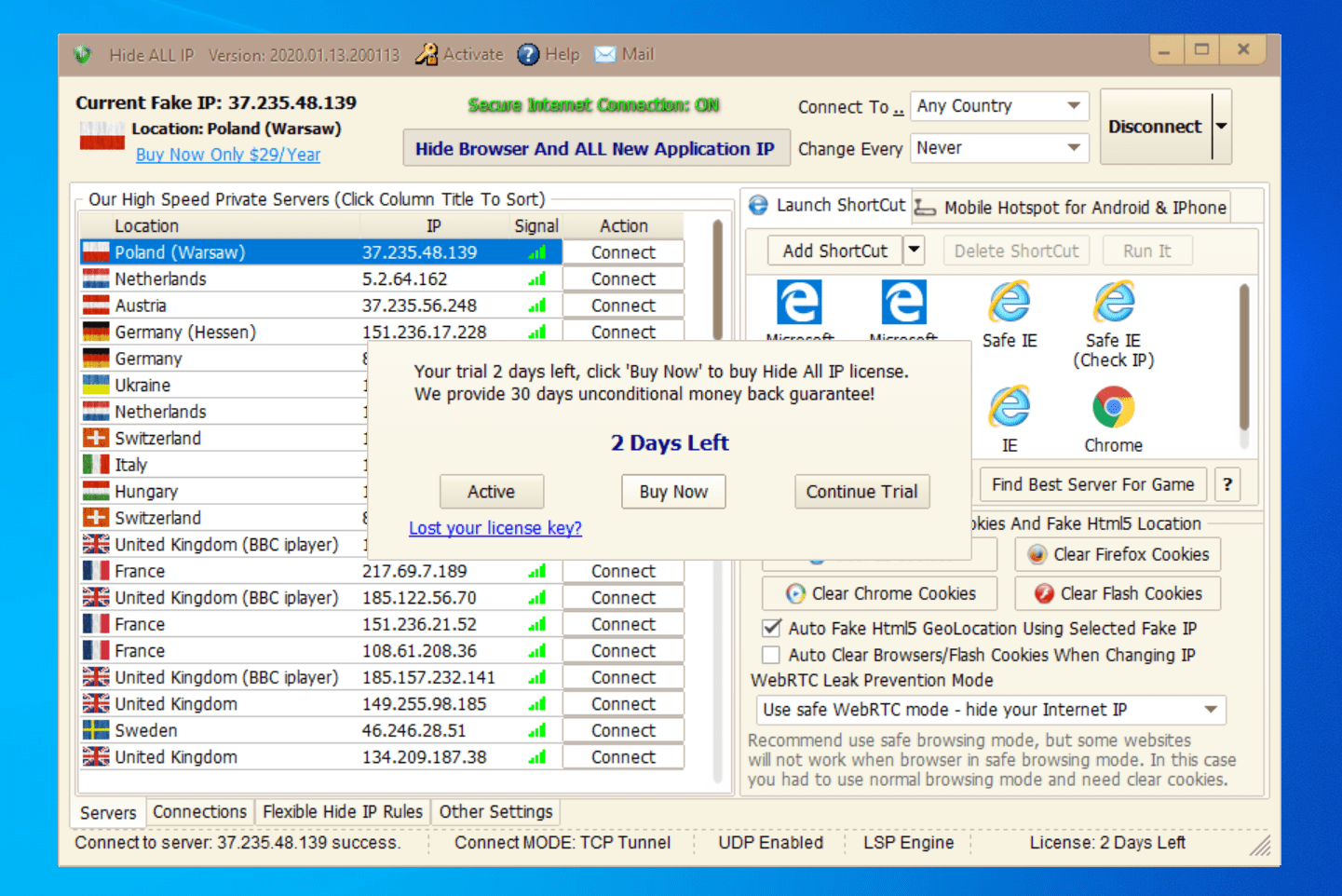Screen dimensions: 1342x896
Task: Expand the Change Every dropdown
Action: [1074, 148]
